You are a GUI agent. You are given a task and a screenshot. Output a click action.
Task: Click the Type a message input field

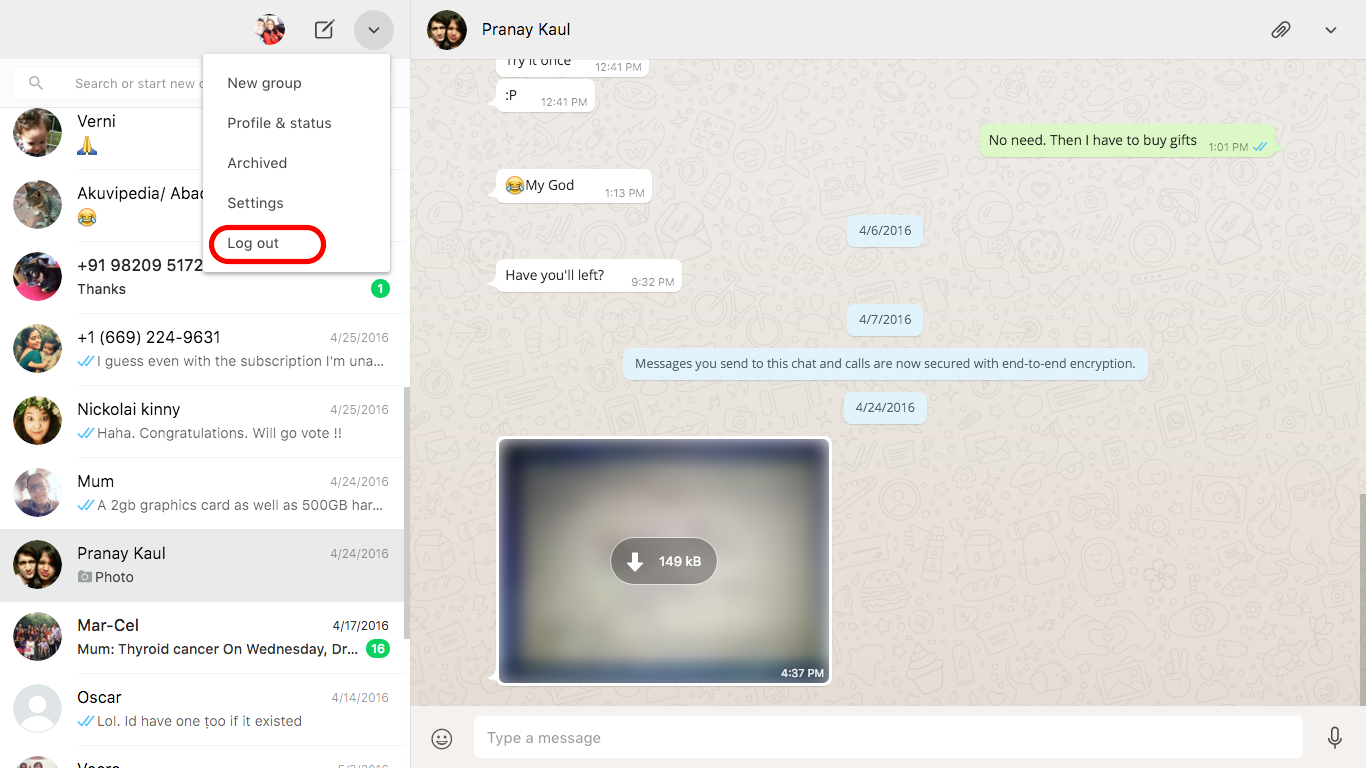tap(880, 738)
